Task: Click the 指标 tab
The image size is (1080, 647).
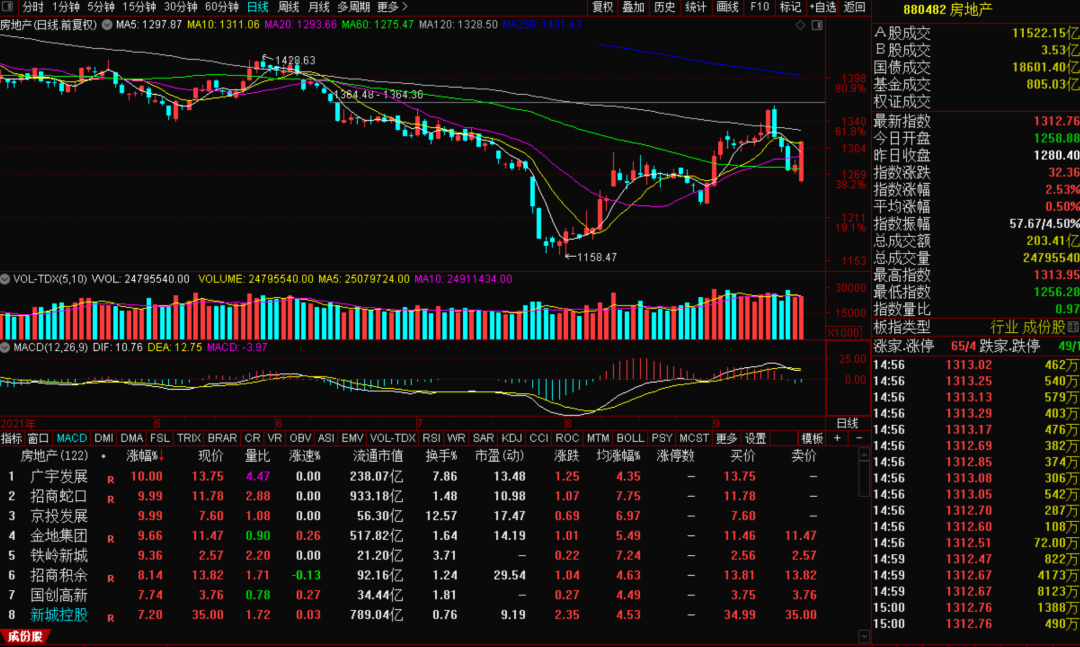Action: click(12, 438)
